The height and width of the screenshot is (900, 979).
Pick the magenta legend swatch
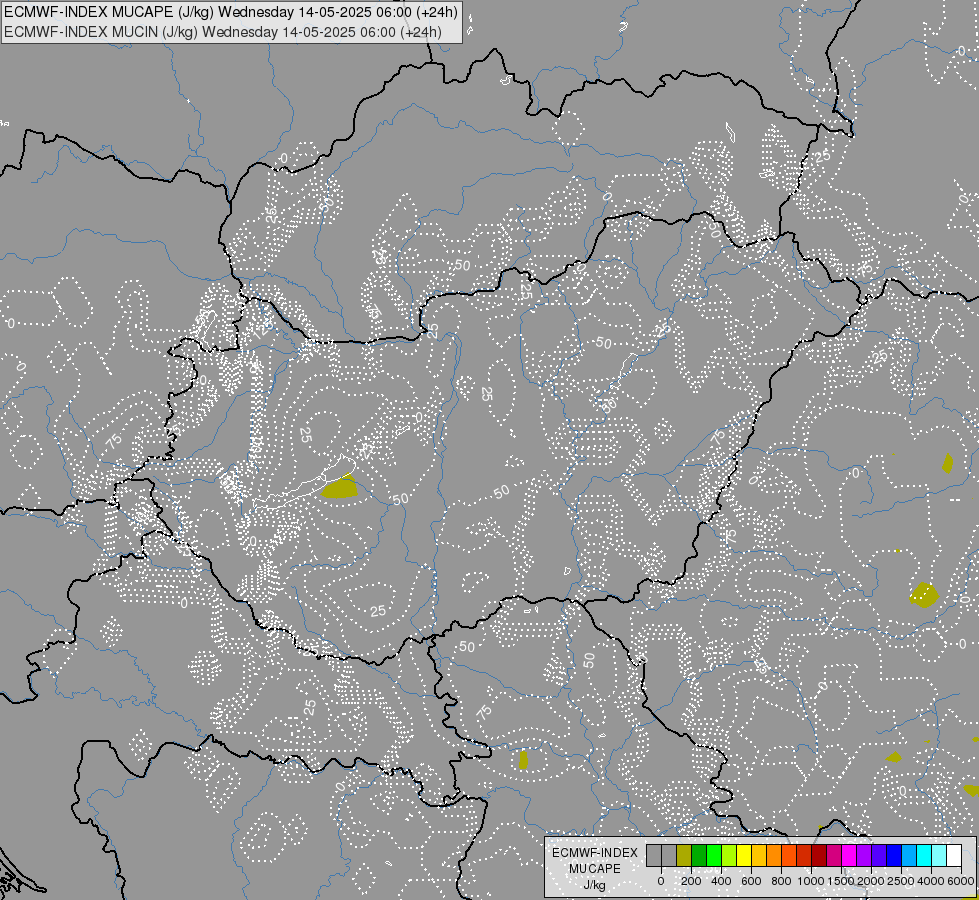[849, 856]
